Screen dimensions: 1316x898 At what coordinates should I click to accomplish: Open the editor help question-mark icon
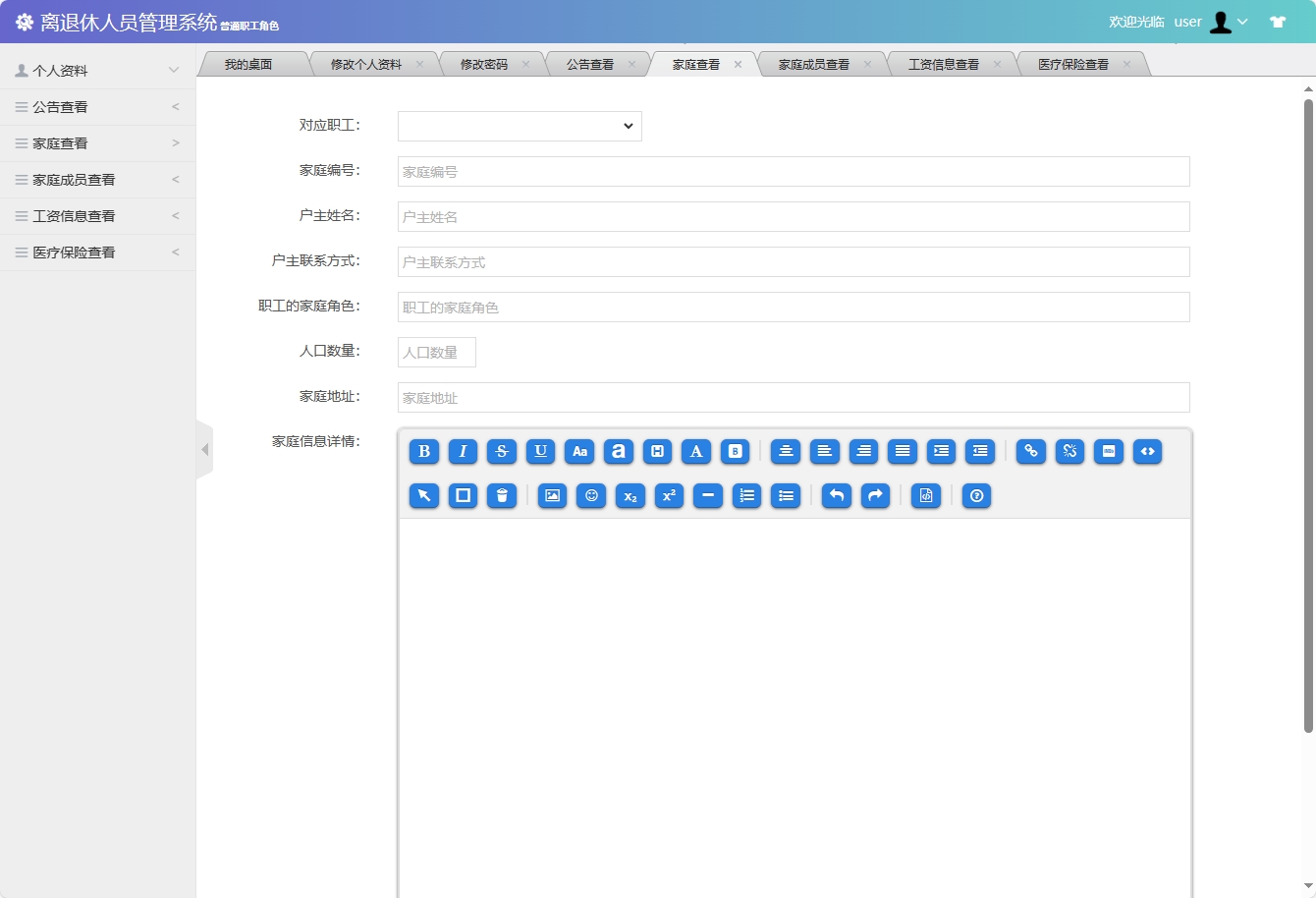(976, 496)
